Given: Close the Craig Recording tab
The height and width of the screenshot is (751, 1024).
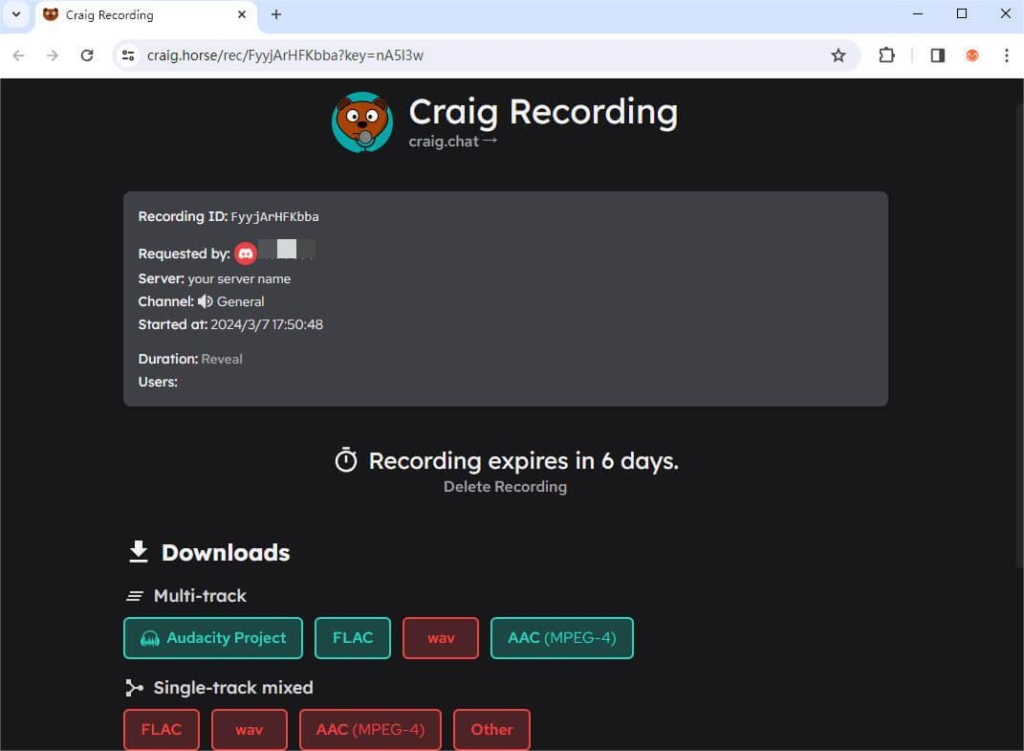Looking at the screenshot, I should 242,15.
